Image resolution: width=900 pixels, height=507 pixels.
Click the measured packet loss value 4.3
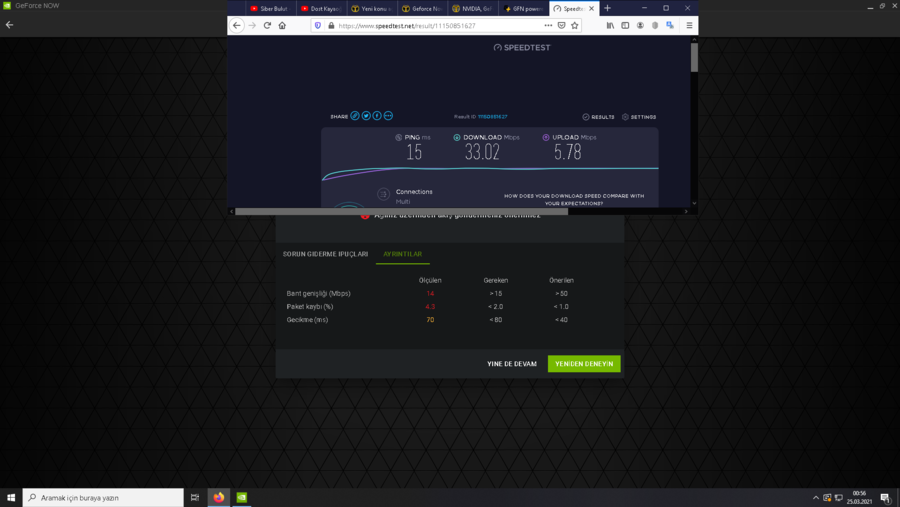point(430,307)
